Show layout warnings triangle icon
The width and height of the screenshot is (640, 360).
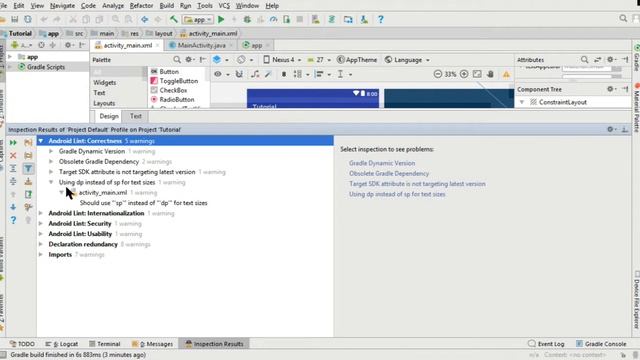point(506,74)
